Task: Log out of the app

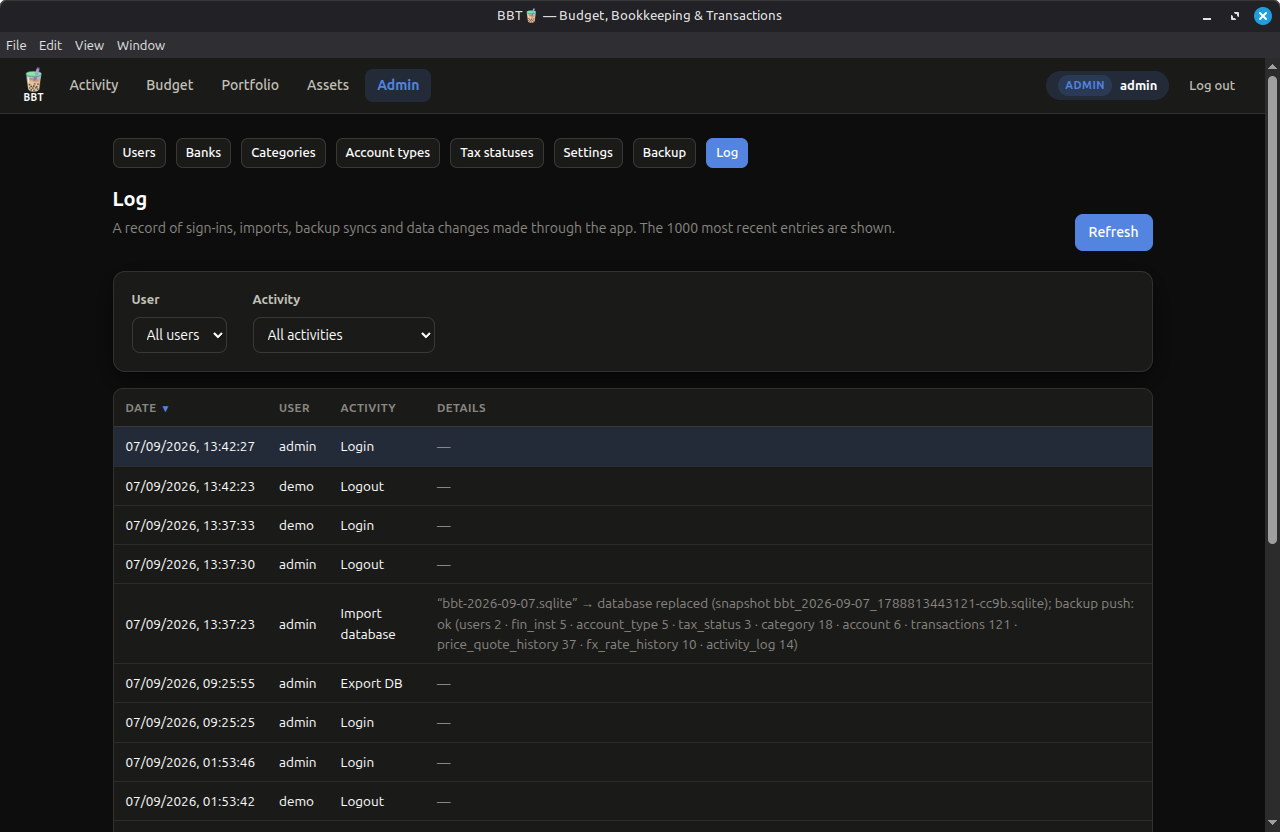Action: [x=1212, y=85]
